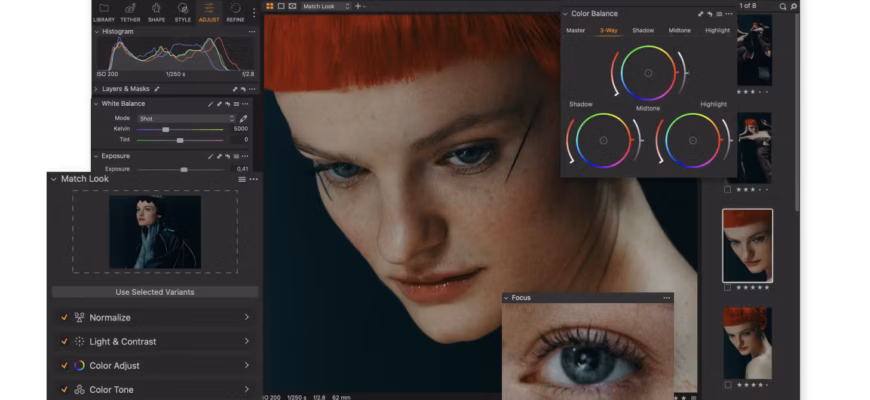Click brush icon beside Layers & Masks
Viewport: 870px width, 400px height.
(156, 89)
